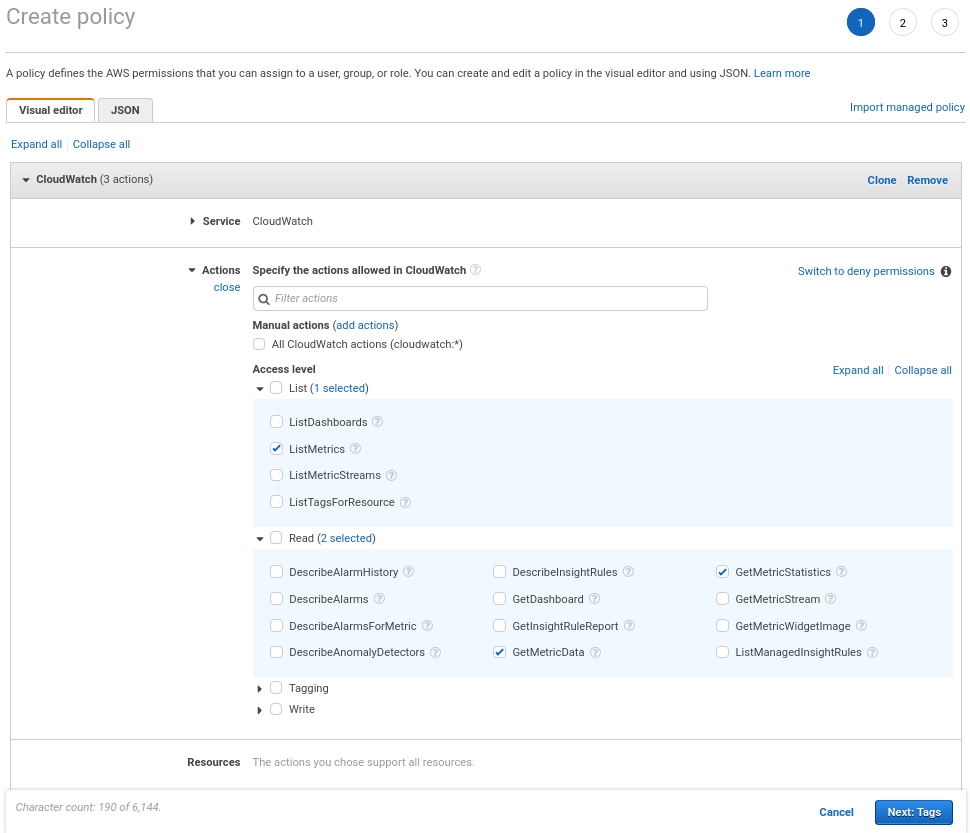Open the Import managed policy link
Viewport: 970px width, 833px height.
[907, 107]
